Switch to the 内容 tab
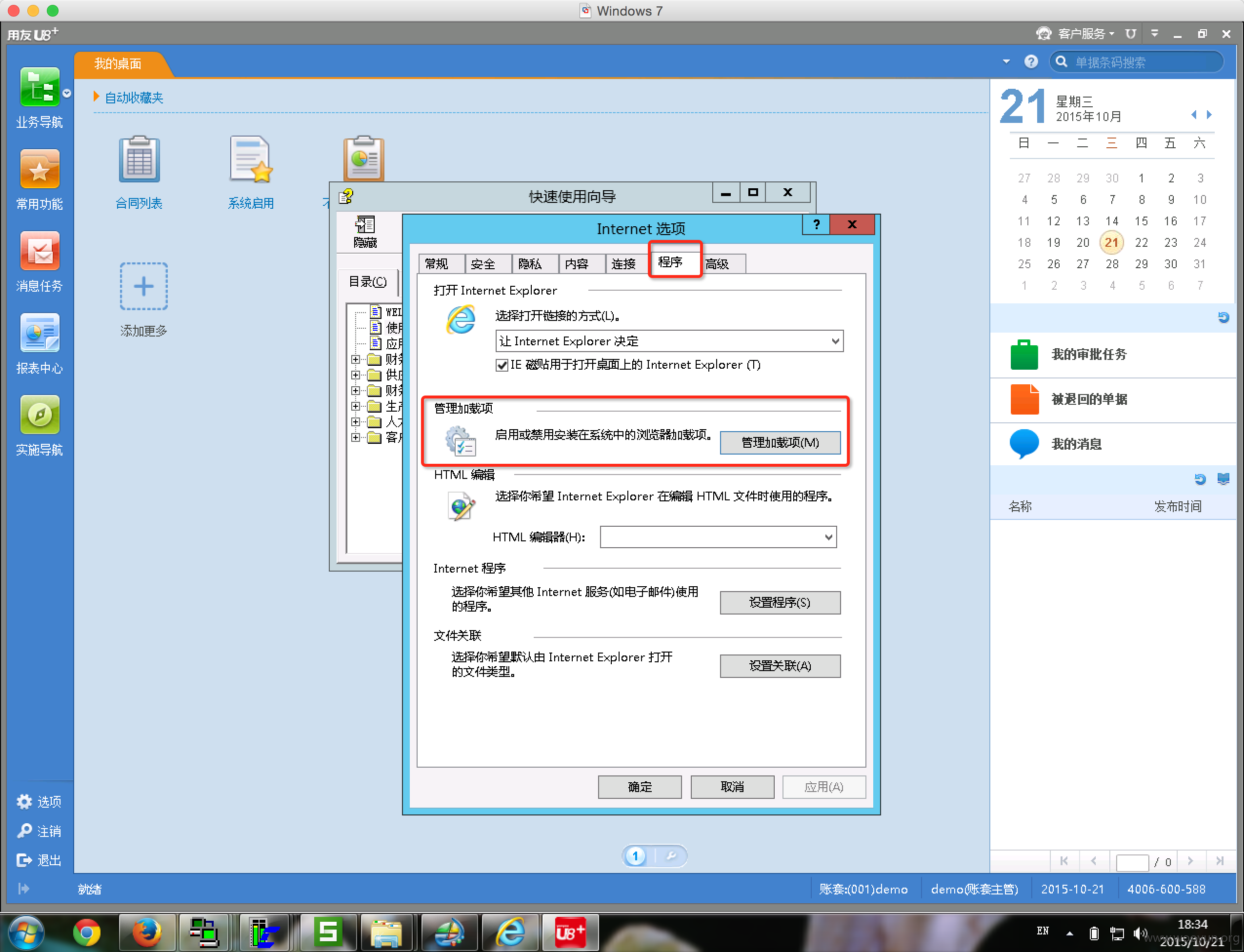 pos(582,263)
